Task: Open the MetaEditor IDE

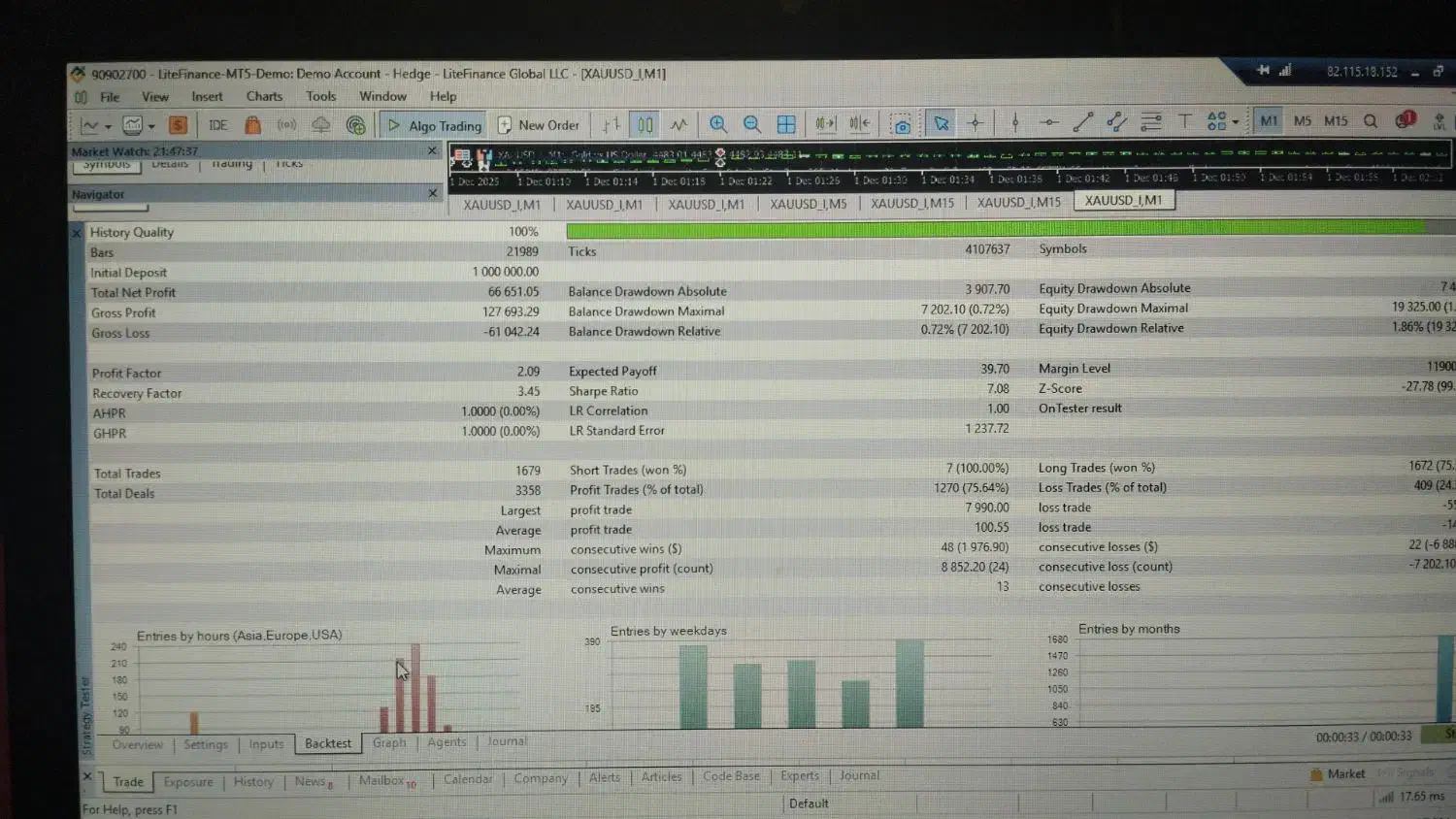Action: click(x=218, y=125)
